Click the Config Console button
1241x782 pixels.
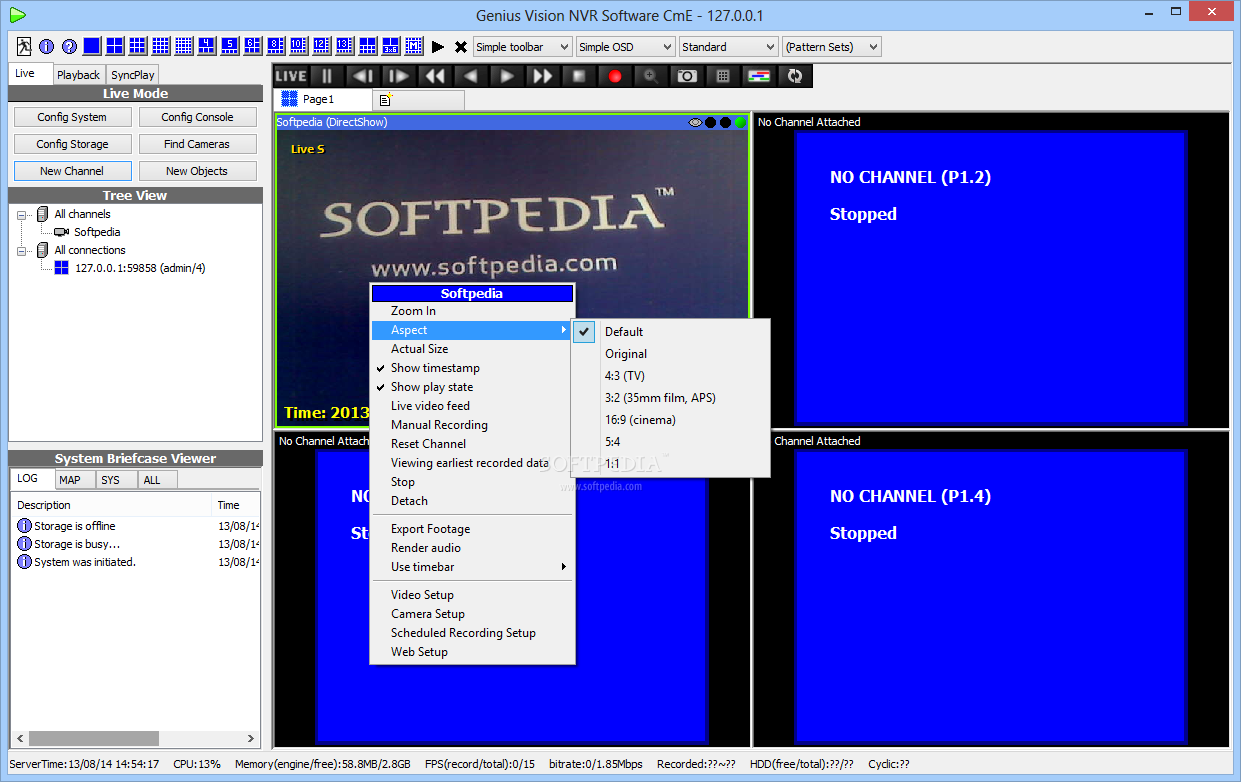pyautogui.click(x=198, y=117)
